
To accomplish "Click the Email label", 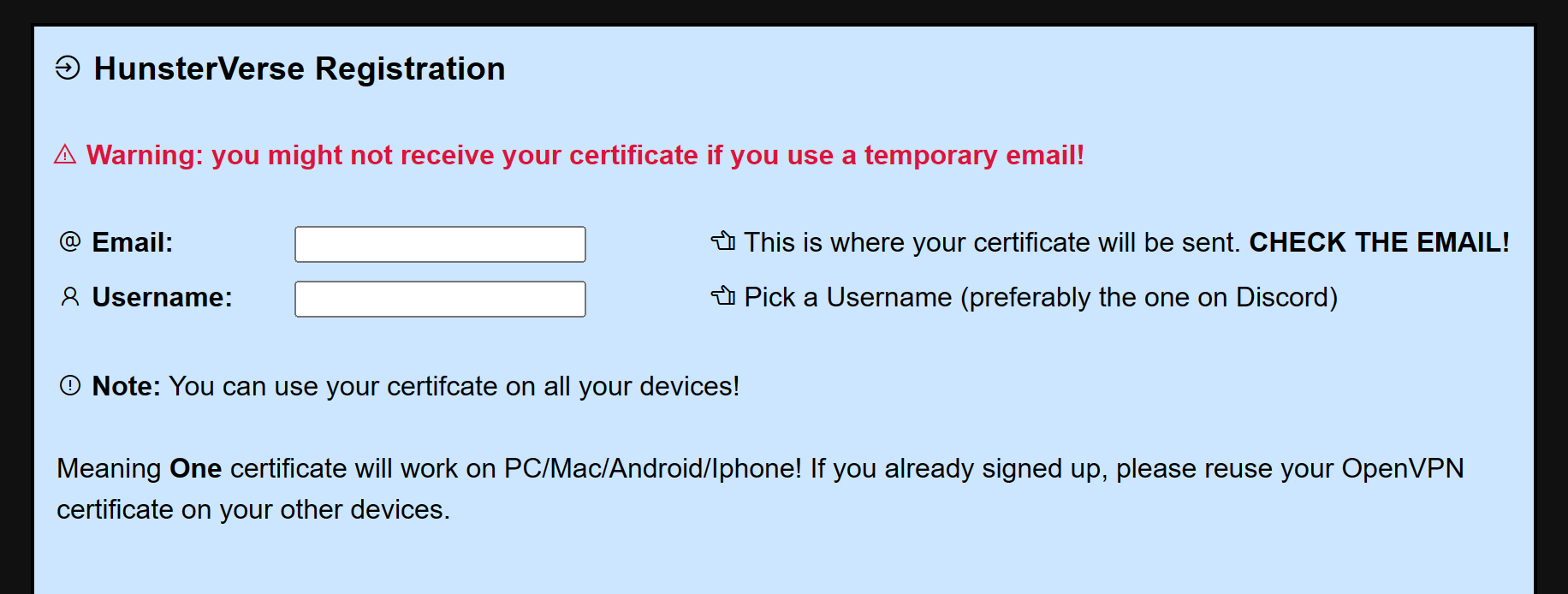I will (133, 242).
